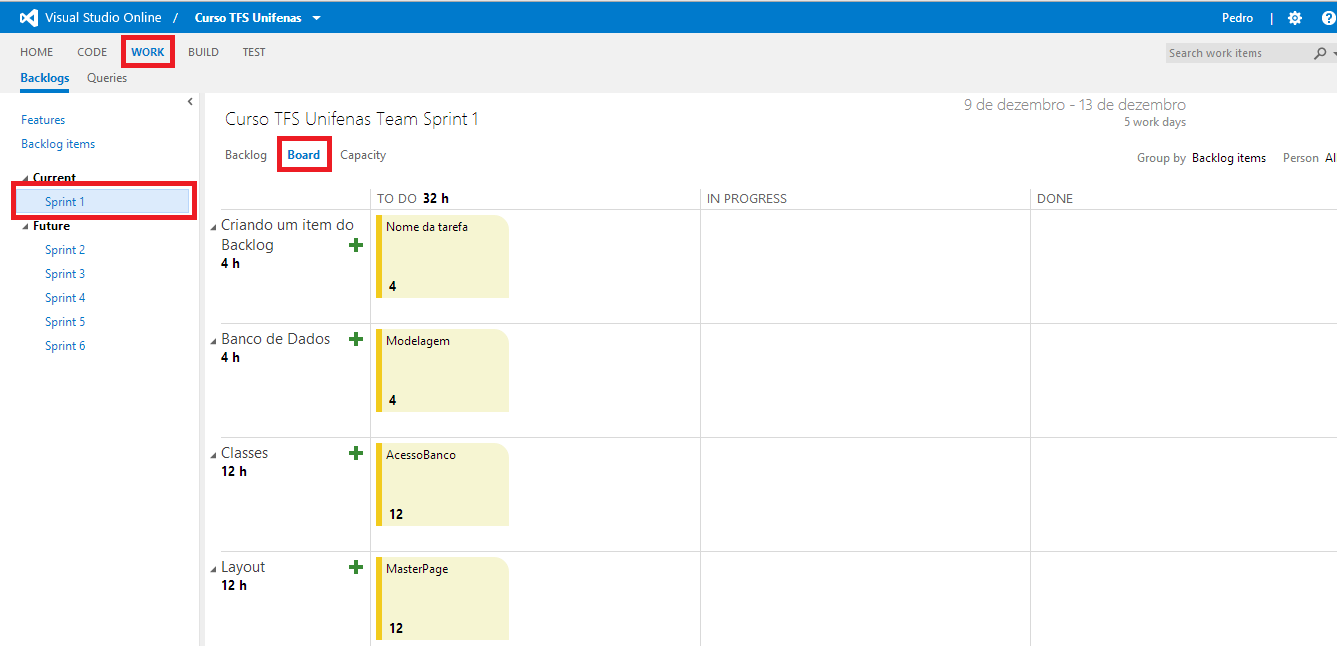This screenshot has height=646, width=1337.
Task: Open the CODE hub
Action: point(92,52)
